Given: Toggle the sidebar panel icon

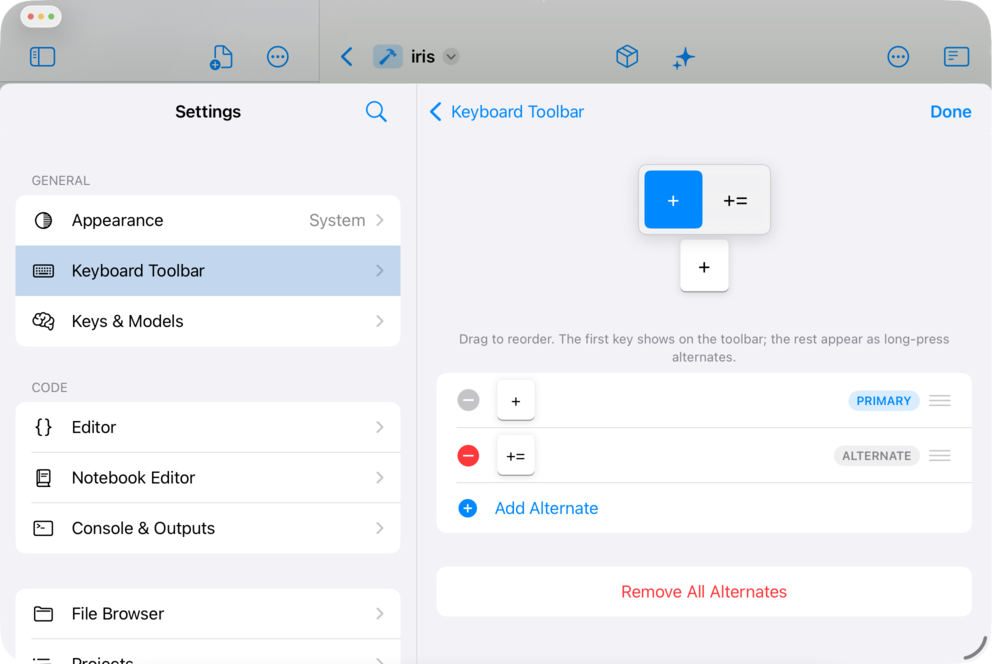Looking at the screenshot, I should coord(42,57).
